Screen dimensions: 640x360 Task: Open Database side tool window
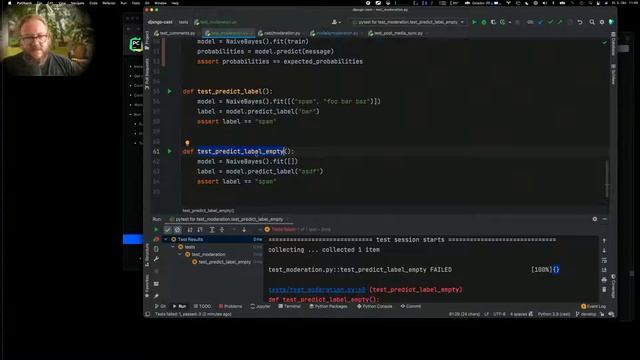[613, 44]
